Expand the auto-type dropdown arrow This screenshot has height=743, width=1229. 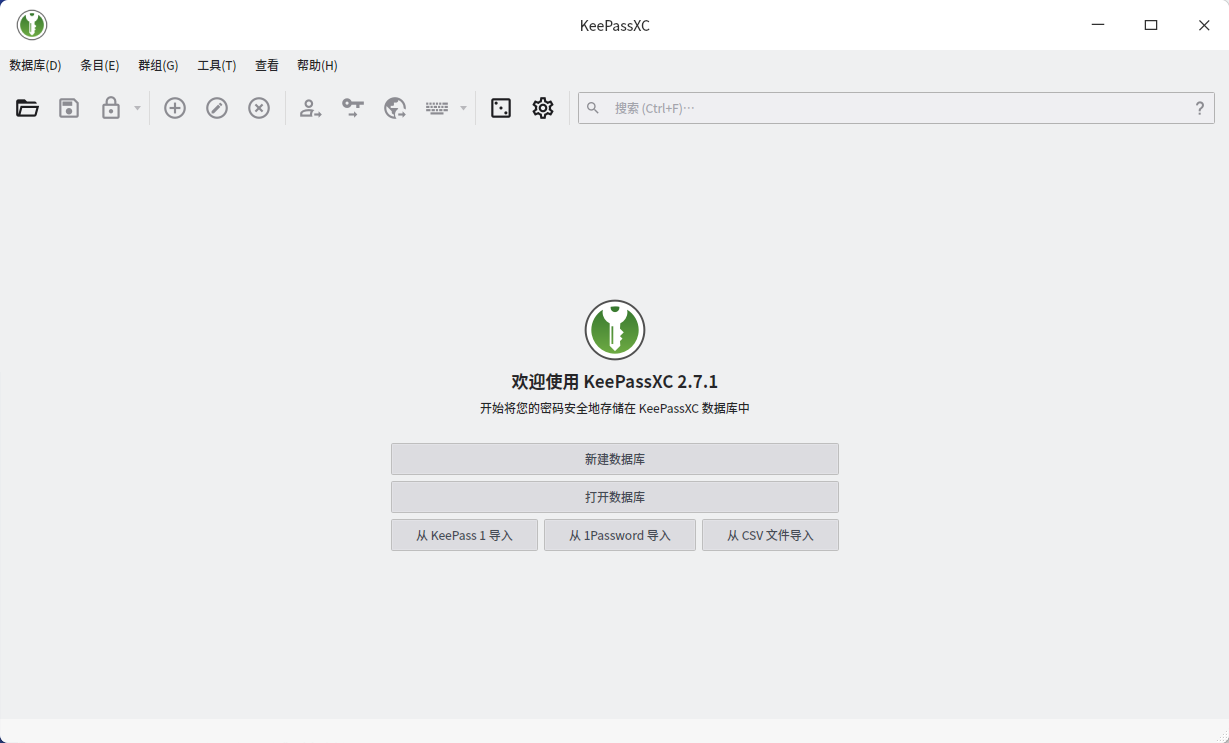[x=463, y=108]
